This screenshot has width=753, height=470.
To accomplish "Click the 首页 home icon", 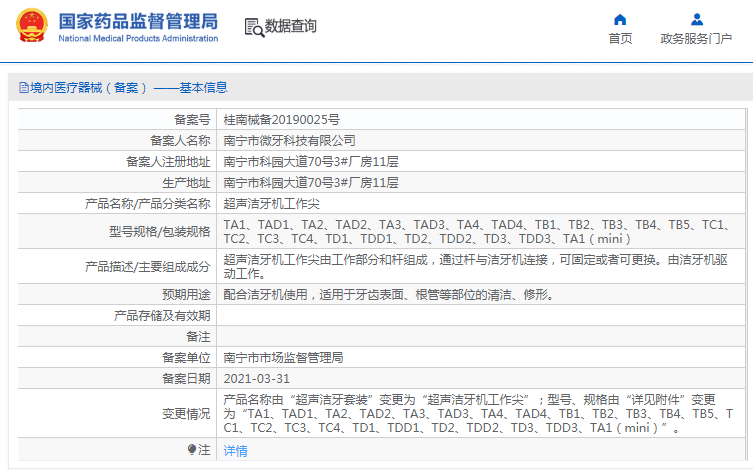I will [620, 20].
